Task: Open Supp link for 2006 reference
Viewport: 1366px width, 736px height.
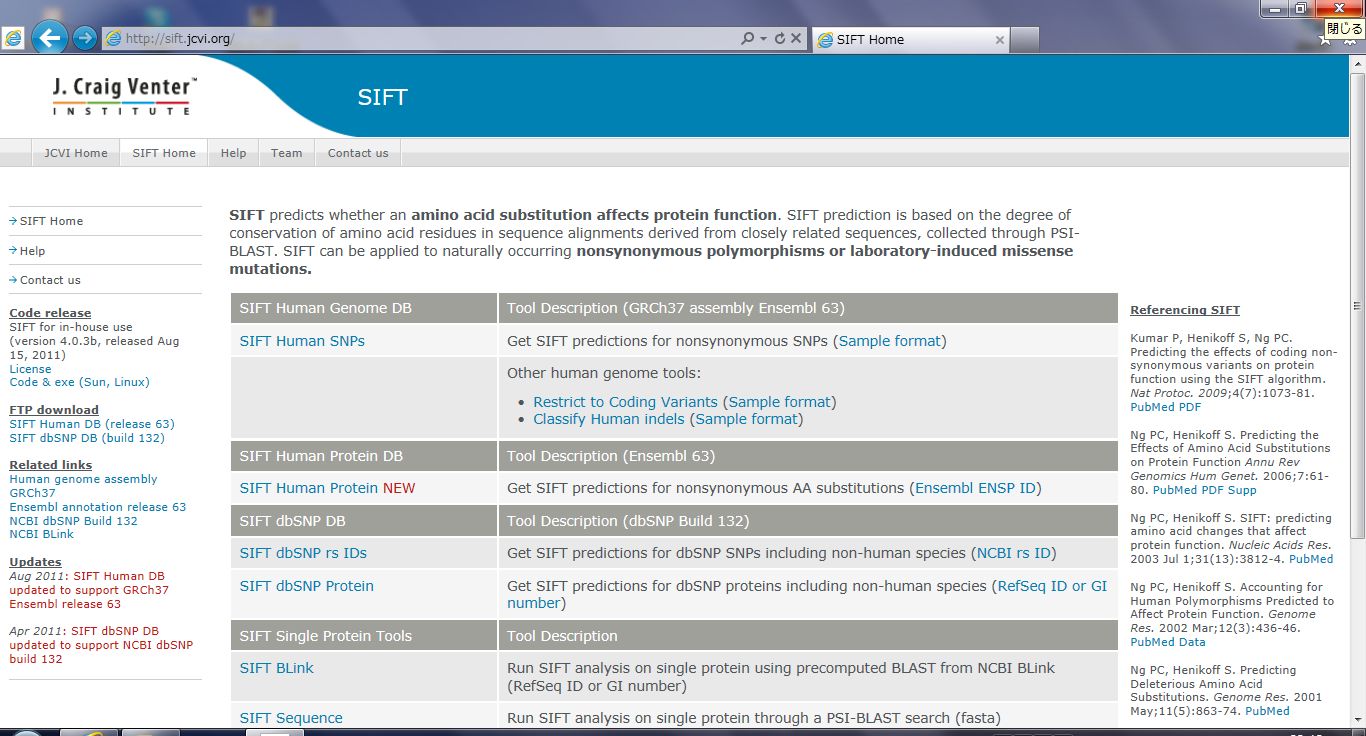Action: (1242, 490)
